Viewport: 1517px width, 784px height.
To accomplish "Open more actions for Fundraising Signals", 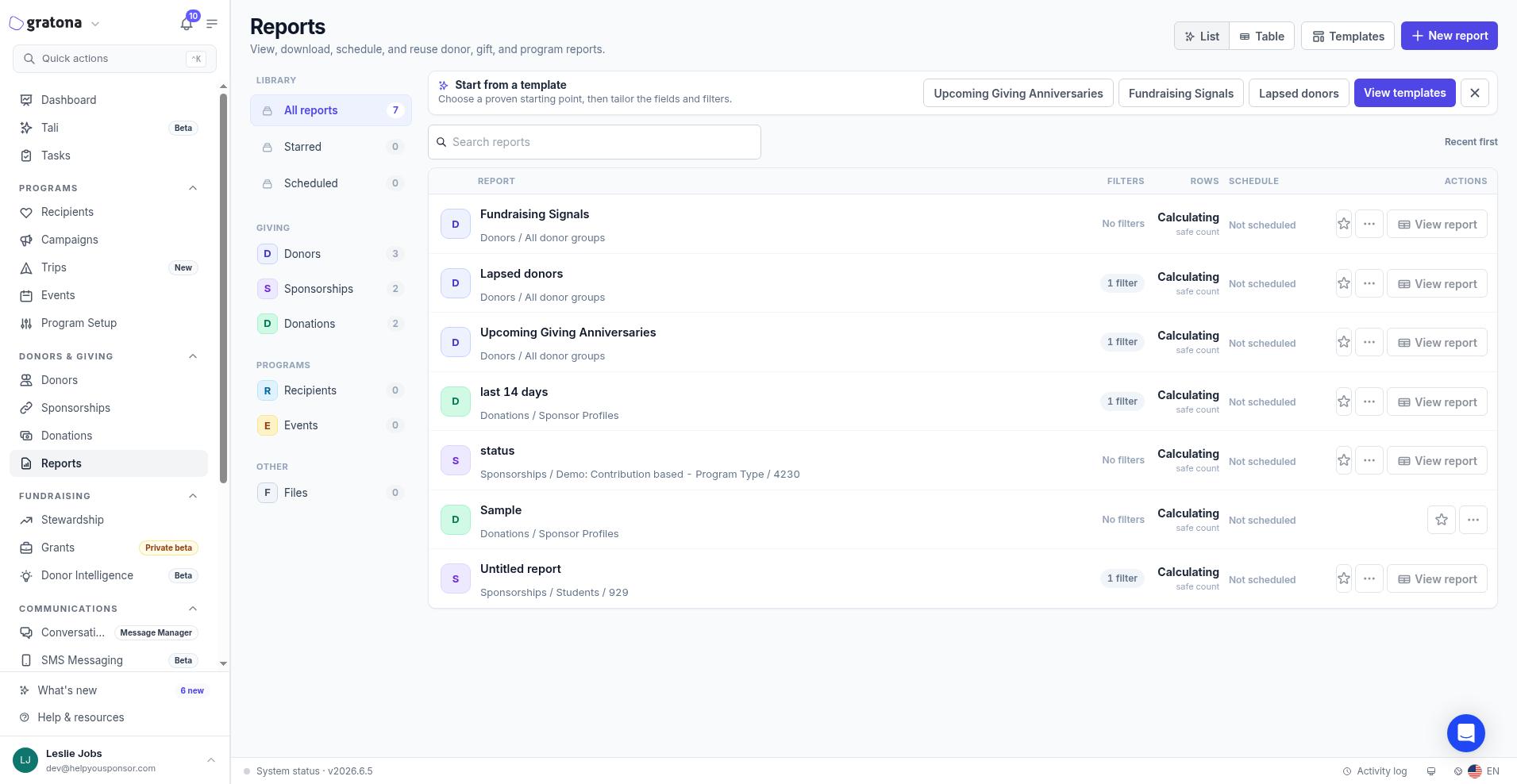I will (x=1369, y=225).
